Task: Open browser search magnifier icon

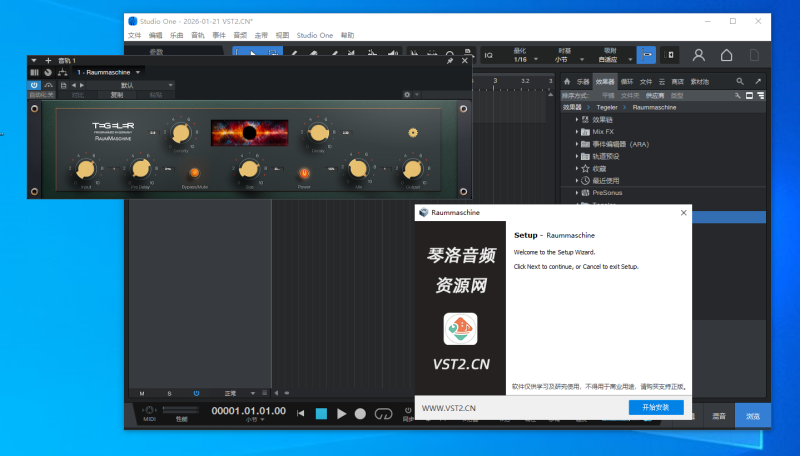Action: (x=740, y=82)
